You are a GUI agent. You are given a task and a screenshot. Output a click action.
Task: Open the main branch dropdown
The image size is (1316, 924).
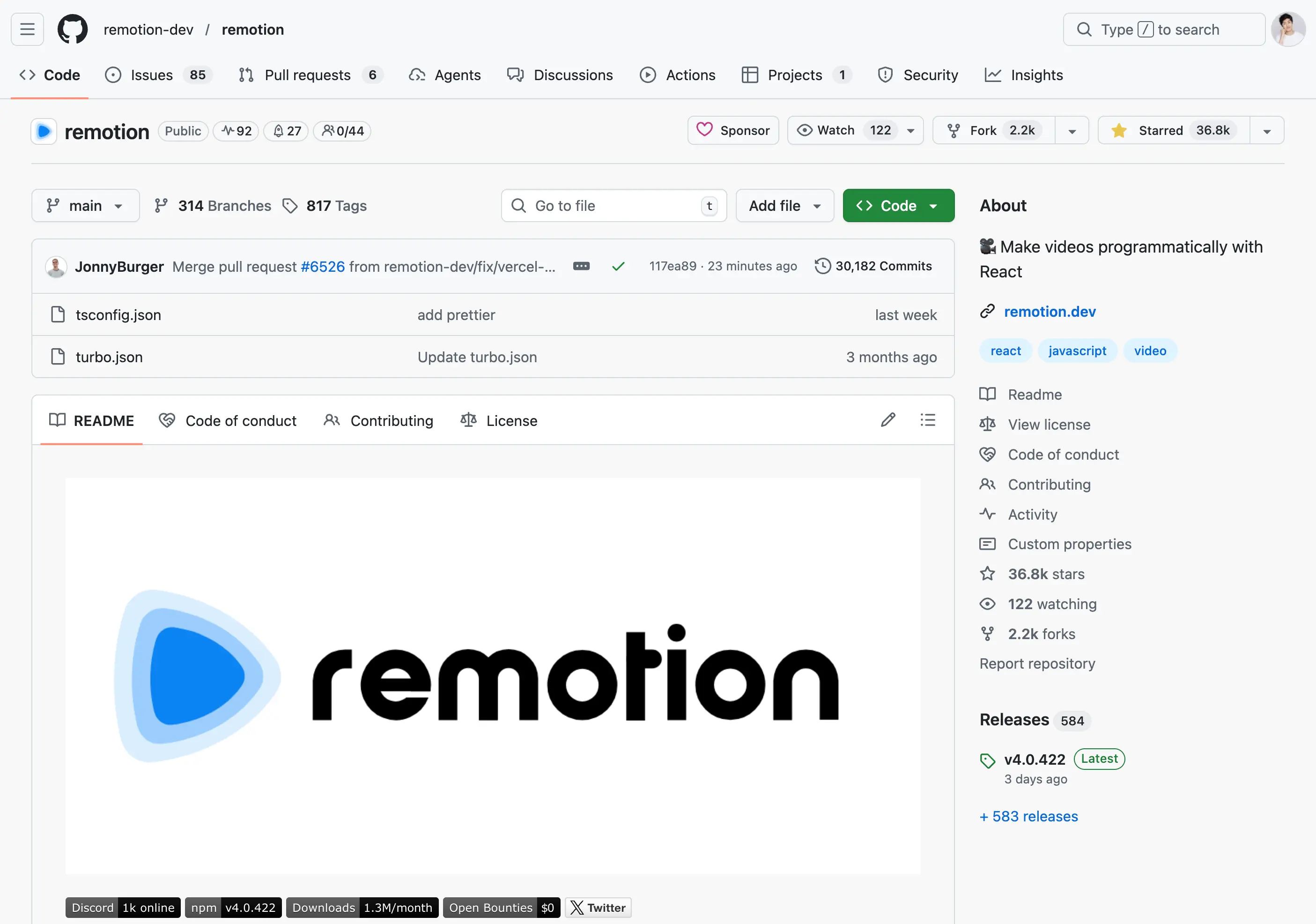[85, 205]
